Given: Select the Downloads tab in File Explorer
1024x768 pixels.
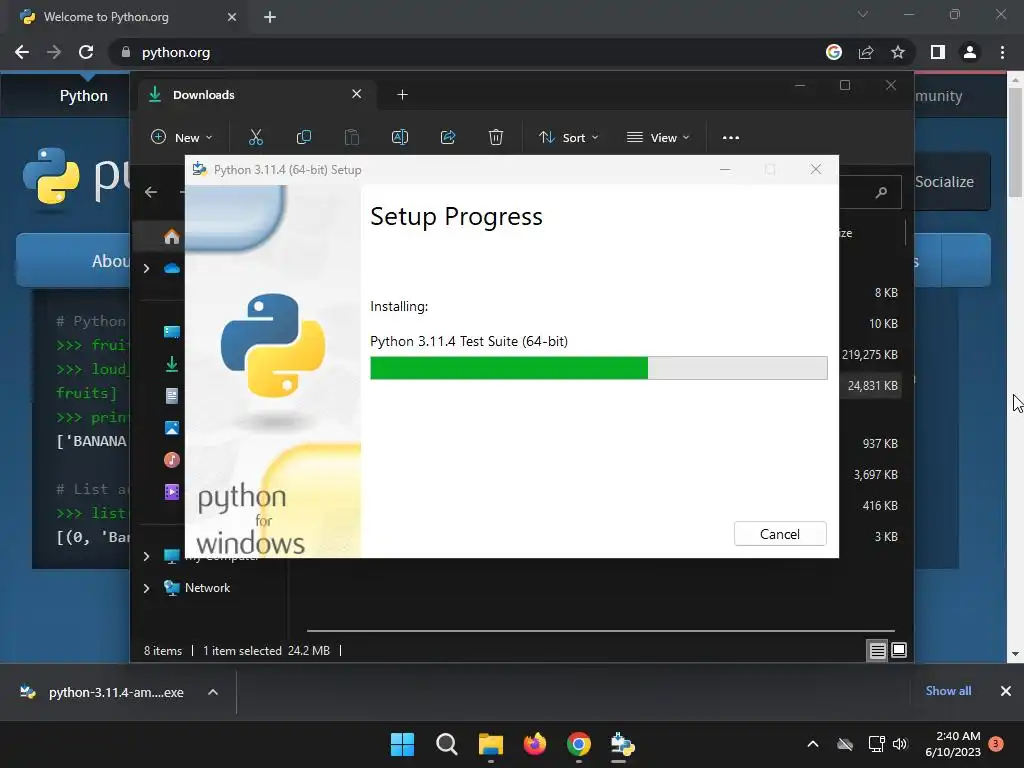Looking at the screenshot, I should [255, 95].
